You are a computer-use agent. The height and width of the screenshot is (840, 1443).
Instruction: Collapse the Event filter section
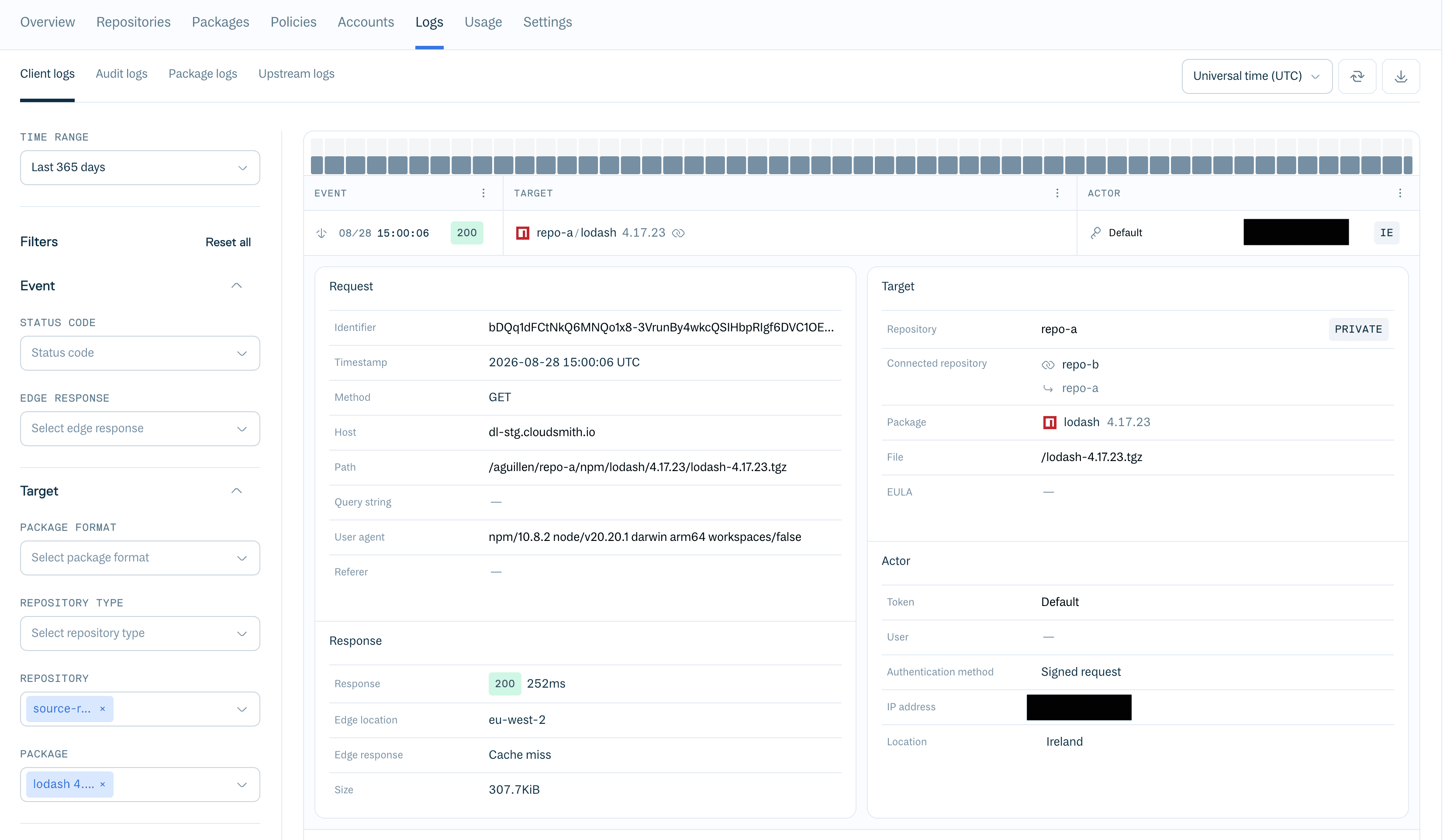236,286
